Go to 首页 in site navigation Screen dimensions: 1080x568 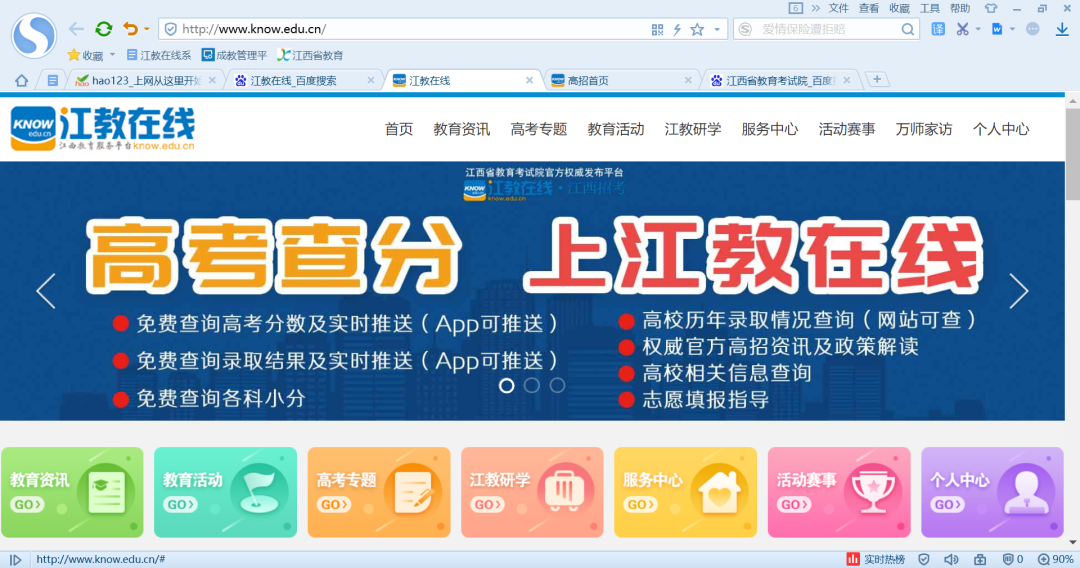click(399, 129)
